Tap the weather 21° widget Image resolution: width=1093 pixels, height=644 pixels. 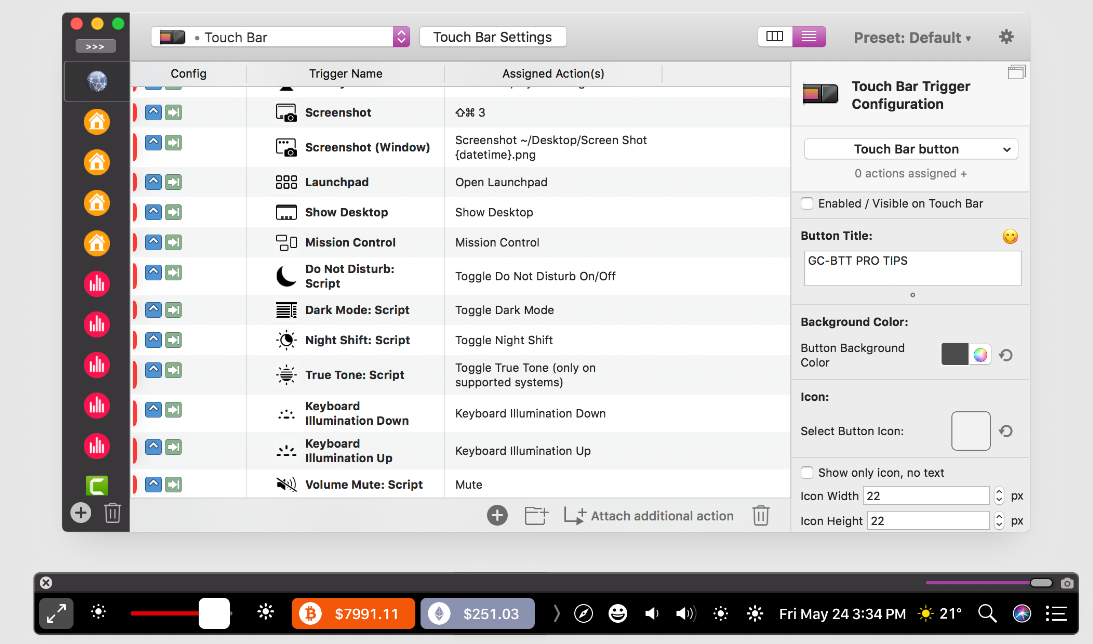(940, 613)
